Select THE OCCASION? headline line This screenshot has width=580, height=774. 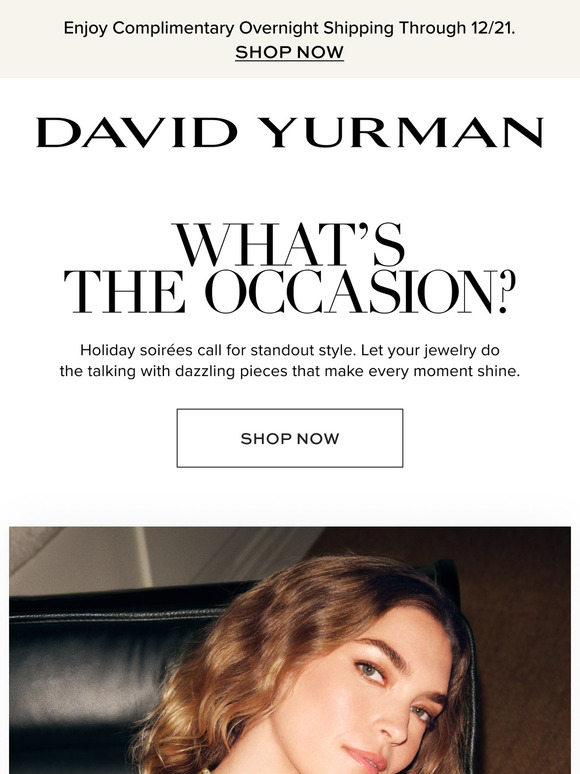(290, 292)
